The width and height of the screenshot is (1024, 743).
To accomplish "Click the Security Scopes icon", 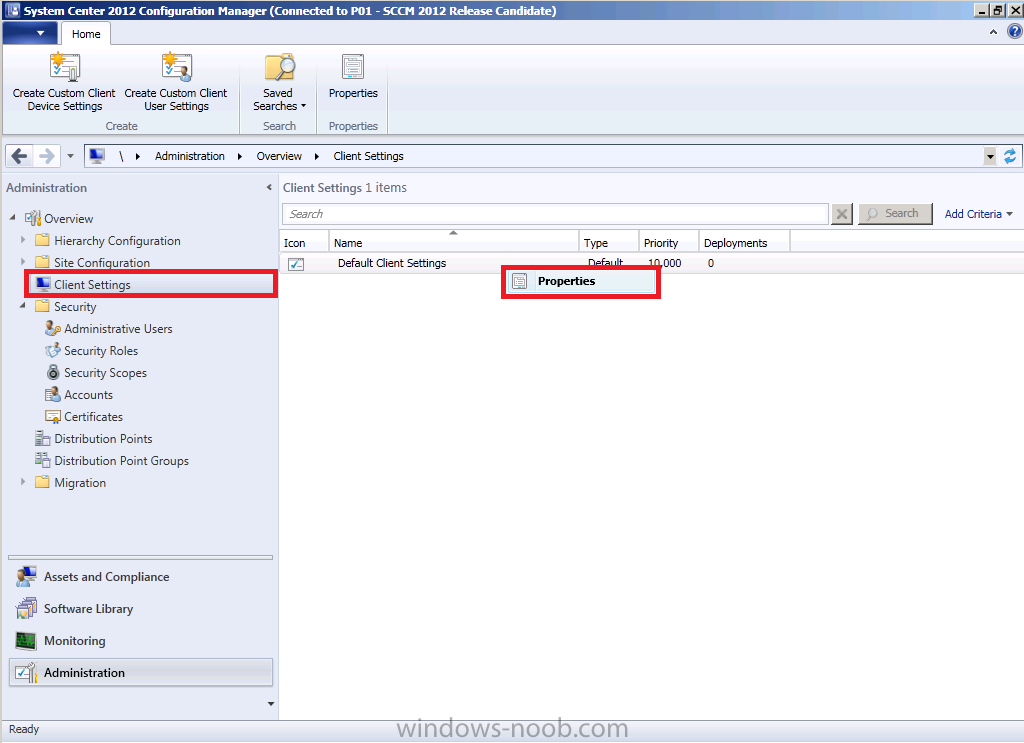I will point(53,372).
